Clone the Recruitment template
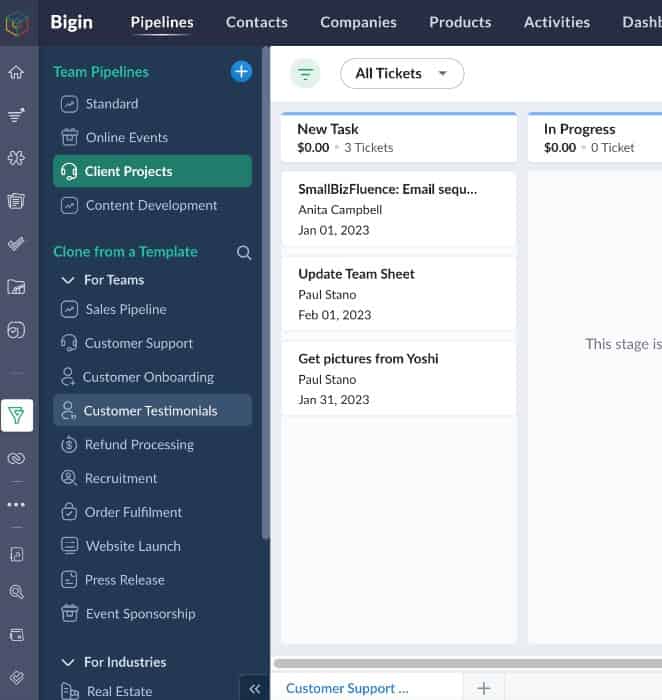Image resolution: width=662 pixels, height=700 pixels. (153, 479)
